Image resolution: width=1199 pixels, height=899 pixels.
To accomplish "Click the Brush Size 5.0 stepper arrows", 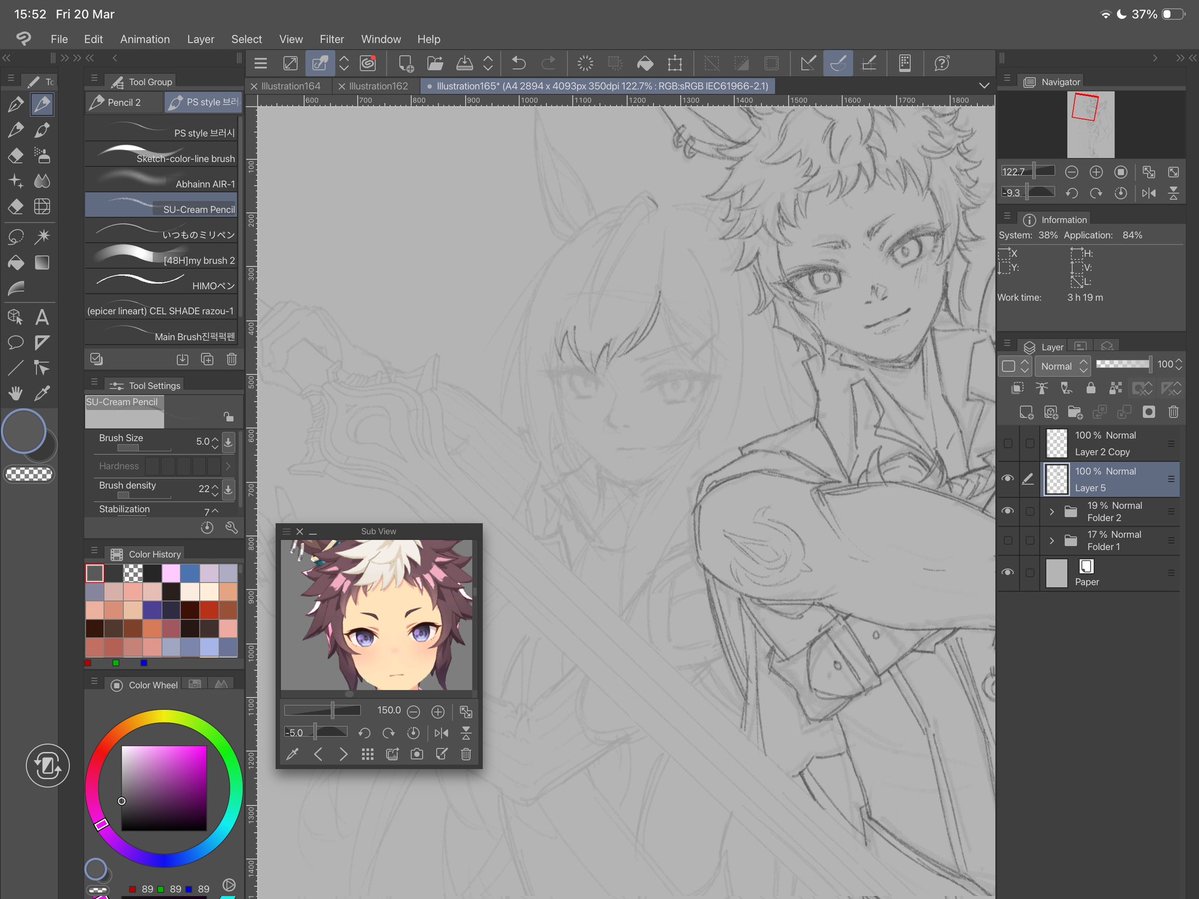I will (x=215, y=442).
